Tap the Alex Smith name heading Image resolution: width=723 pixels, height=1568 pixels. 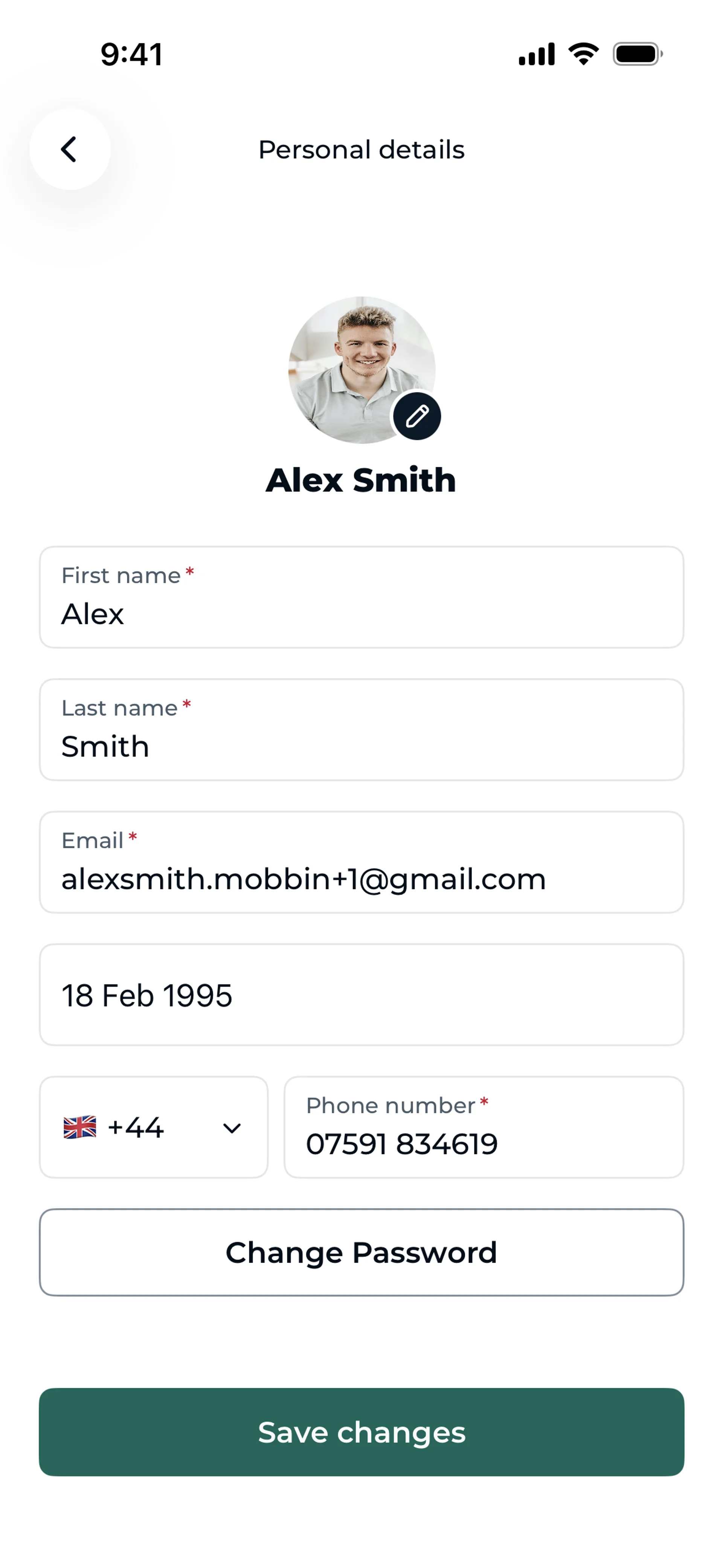361,480
